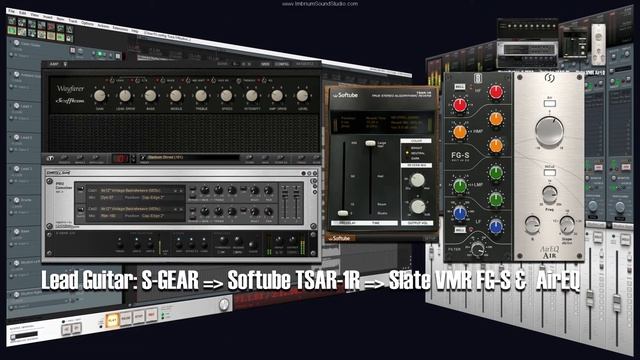This screenshot has width=640, height=360.
Task: Click the Amp Drive knob on Wayfarer
Action: coord(277,96)
